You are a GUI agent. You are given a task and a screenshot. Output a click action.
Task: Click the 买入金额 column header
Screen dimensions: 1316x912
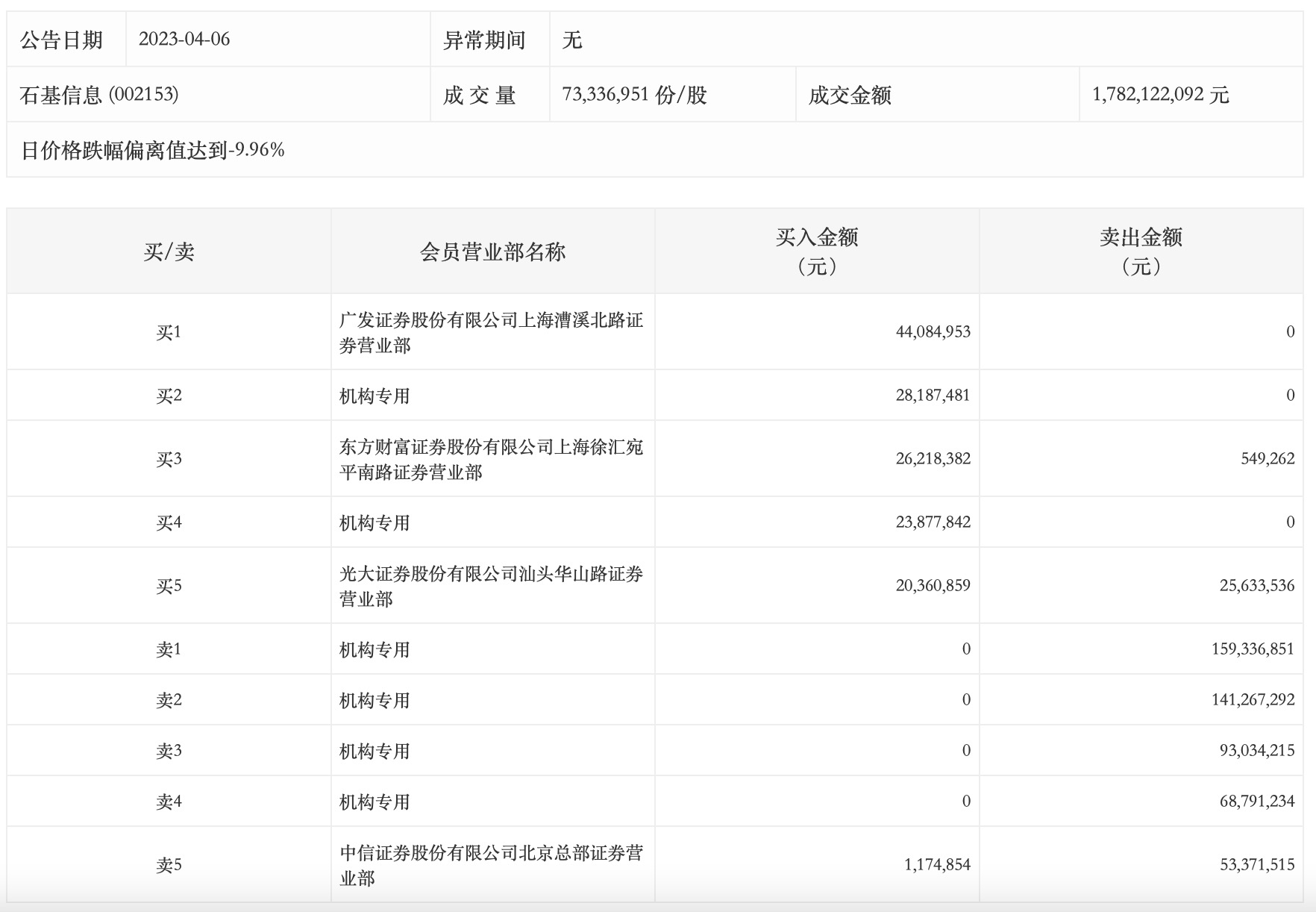click(817, 252)
